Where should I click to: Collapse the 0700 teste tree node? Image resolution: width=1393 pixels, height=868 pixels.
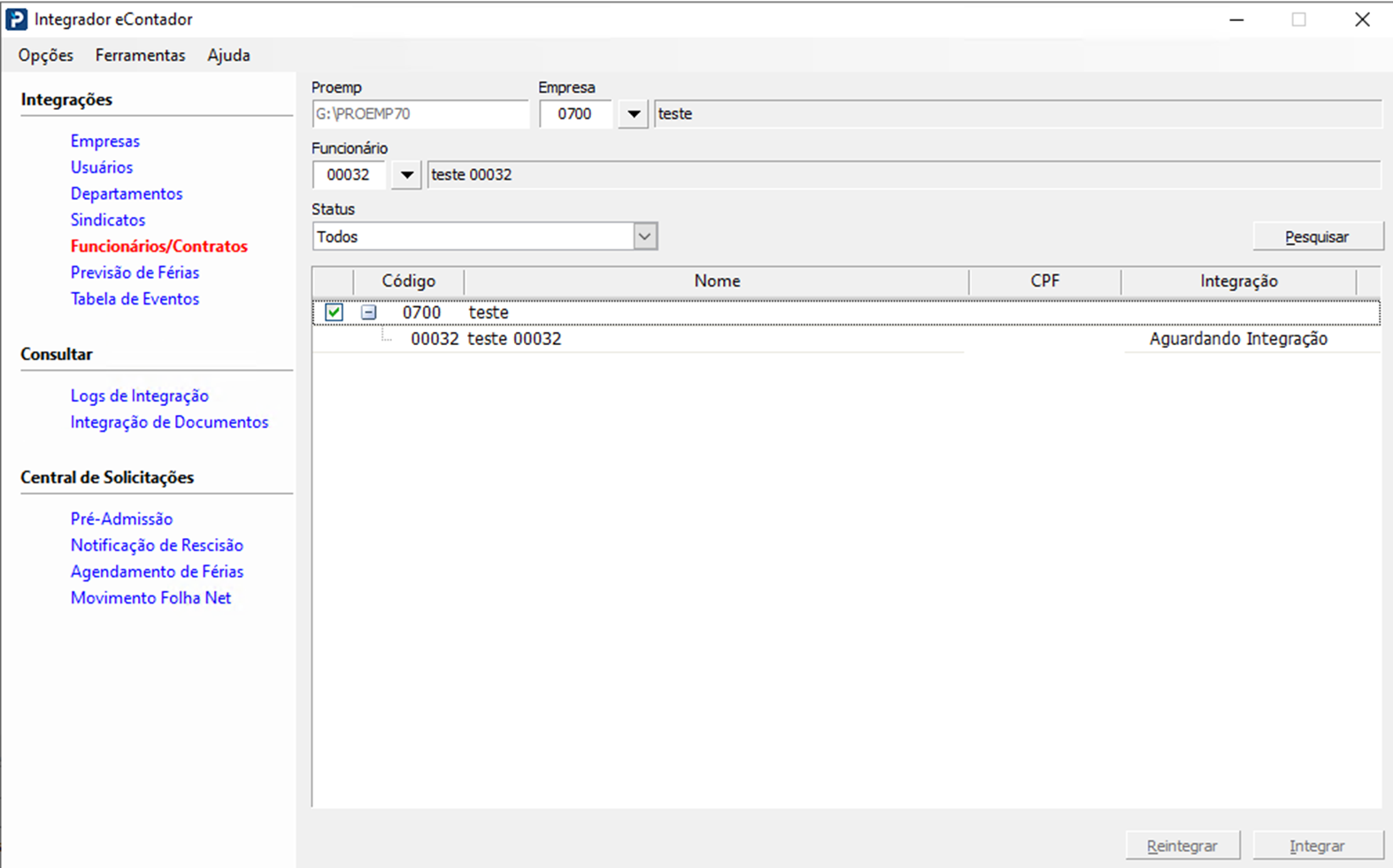(x=368, y=312)
